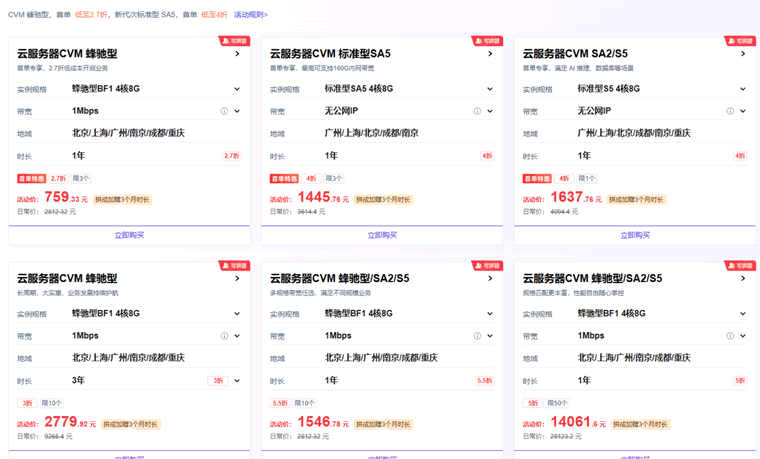Image resolution: width=760 pixels, height=459 pixels.
Task: Click 首单专享，2.7折低成本开启业务 subtitle
Action: (63, 68)
